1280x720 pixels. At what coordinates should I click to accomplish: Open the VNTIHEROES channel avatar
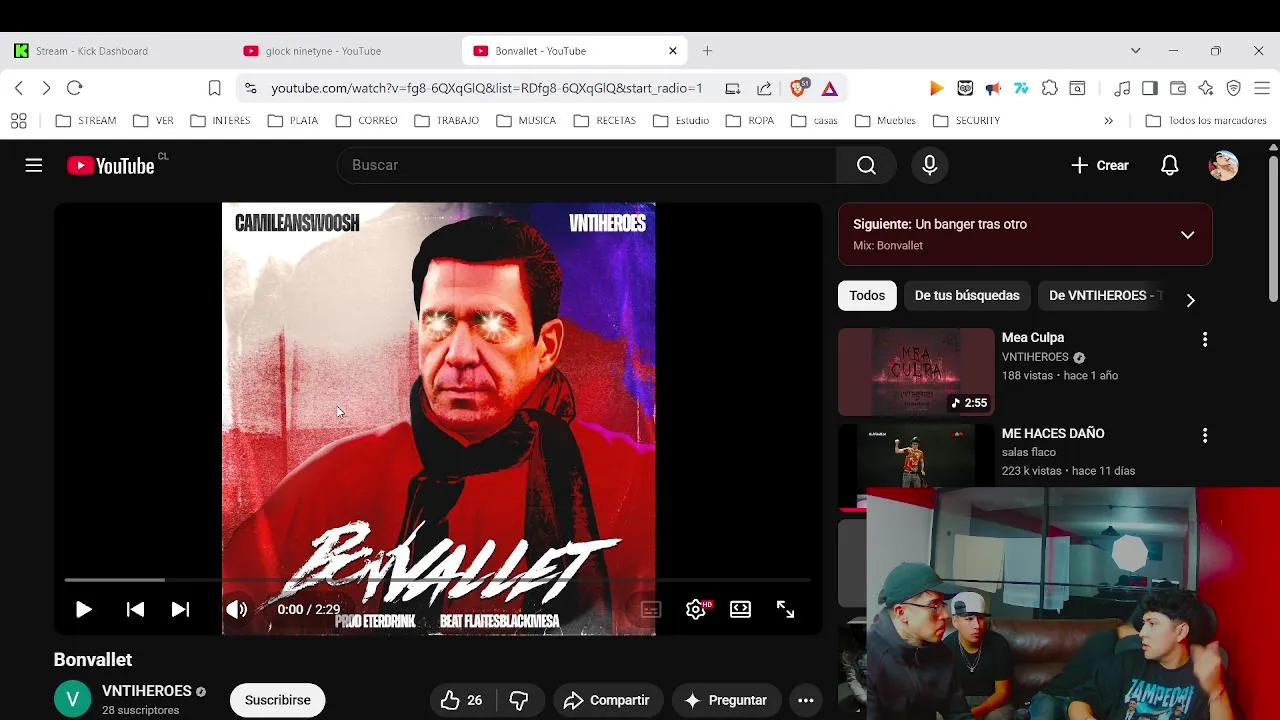pyautogui.click(x=72, y=700)
